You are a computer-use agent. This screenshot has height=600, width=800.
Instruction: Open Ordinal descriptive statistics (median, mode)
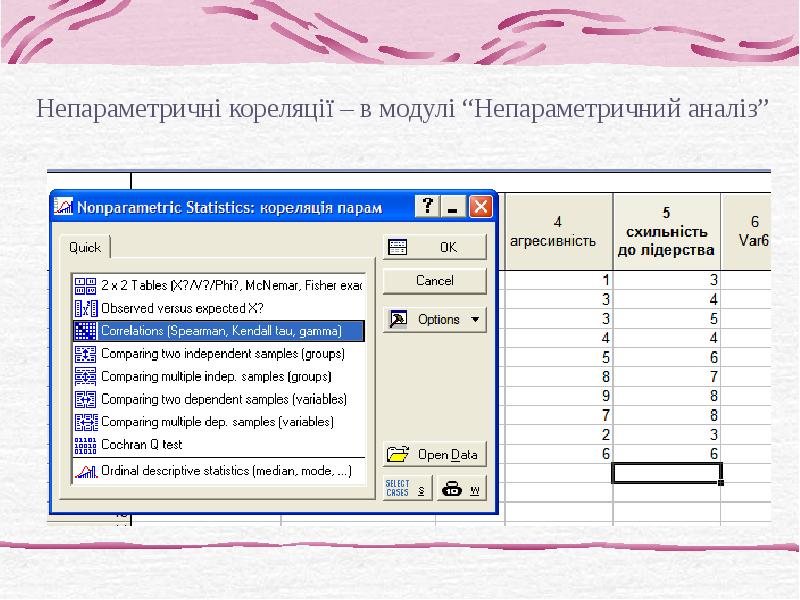pyautogui.click(x=226, y=470)
